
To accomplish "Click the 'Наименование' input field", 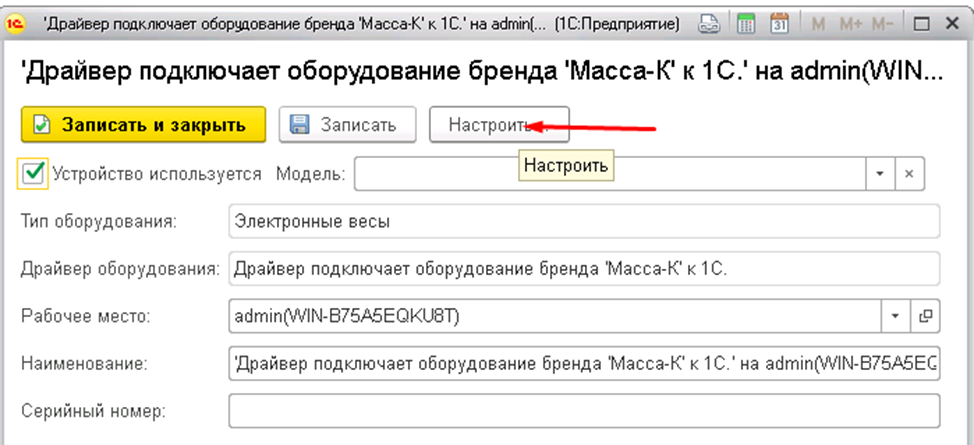I will point(584,363).
